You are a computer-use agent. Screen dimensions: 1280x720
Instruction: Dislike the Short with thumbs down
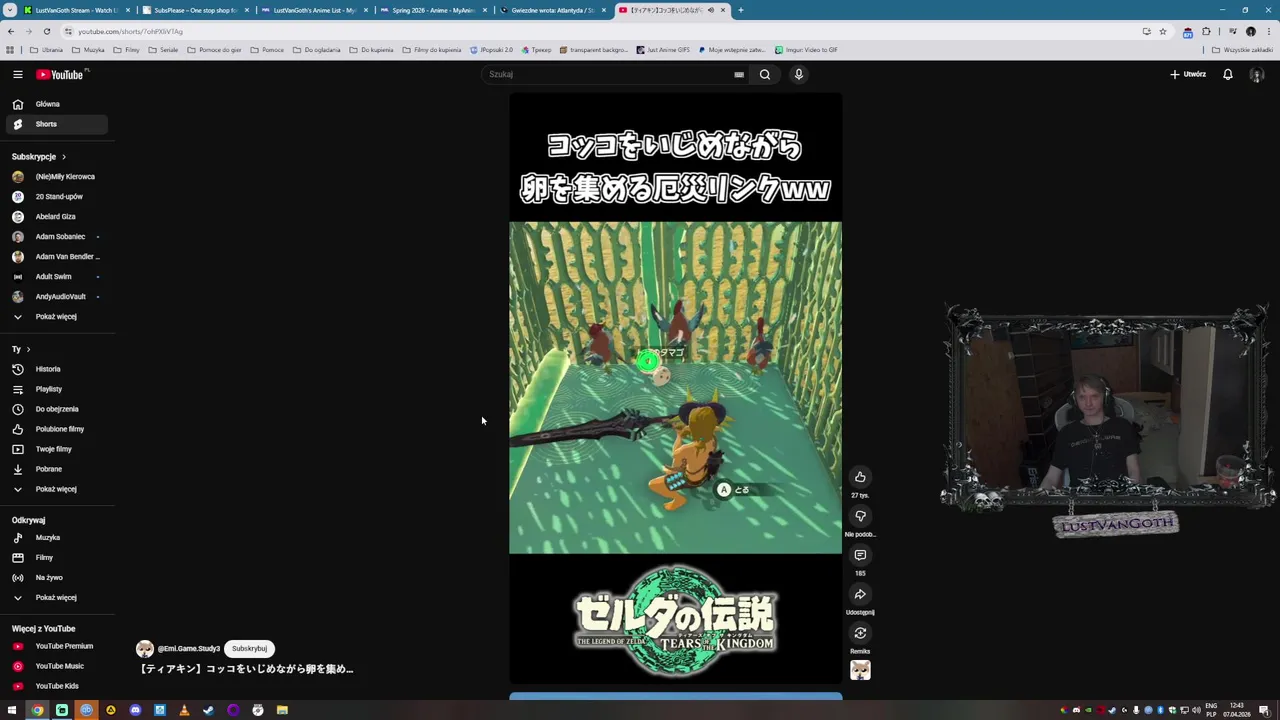(860, 516)
